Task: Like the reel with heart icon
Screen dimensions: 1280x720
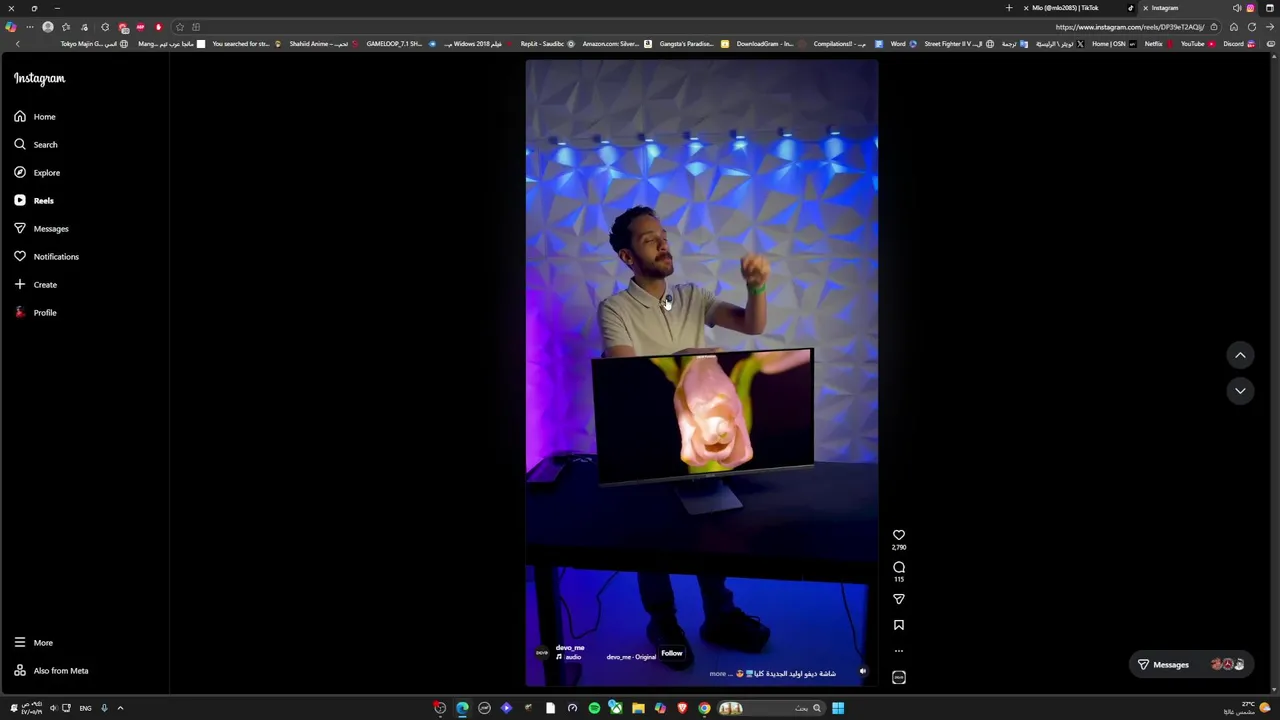Action: point(899,535)
